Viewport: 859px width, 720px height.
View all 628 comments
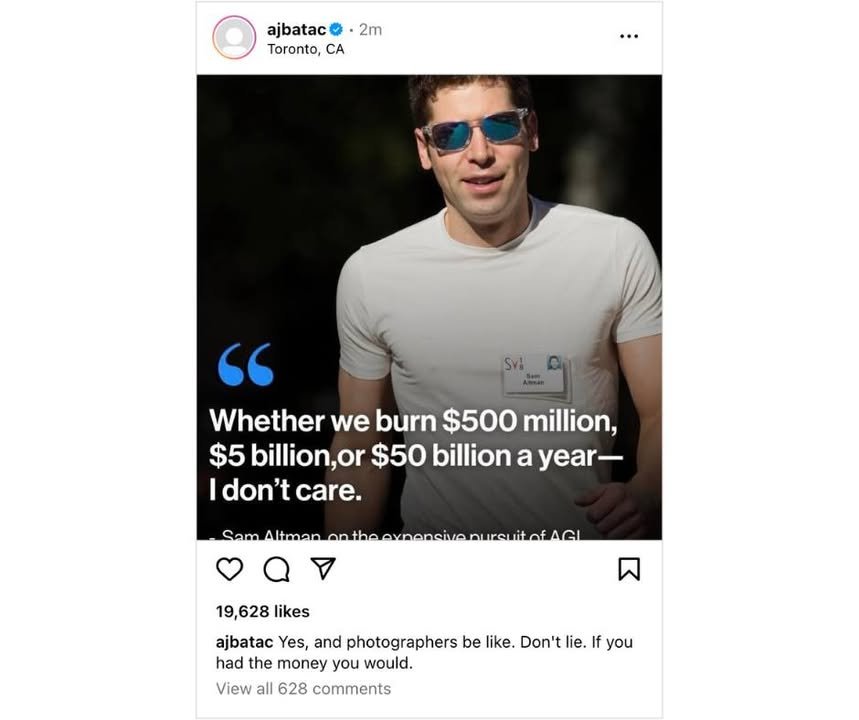coord(303,688)
